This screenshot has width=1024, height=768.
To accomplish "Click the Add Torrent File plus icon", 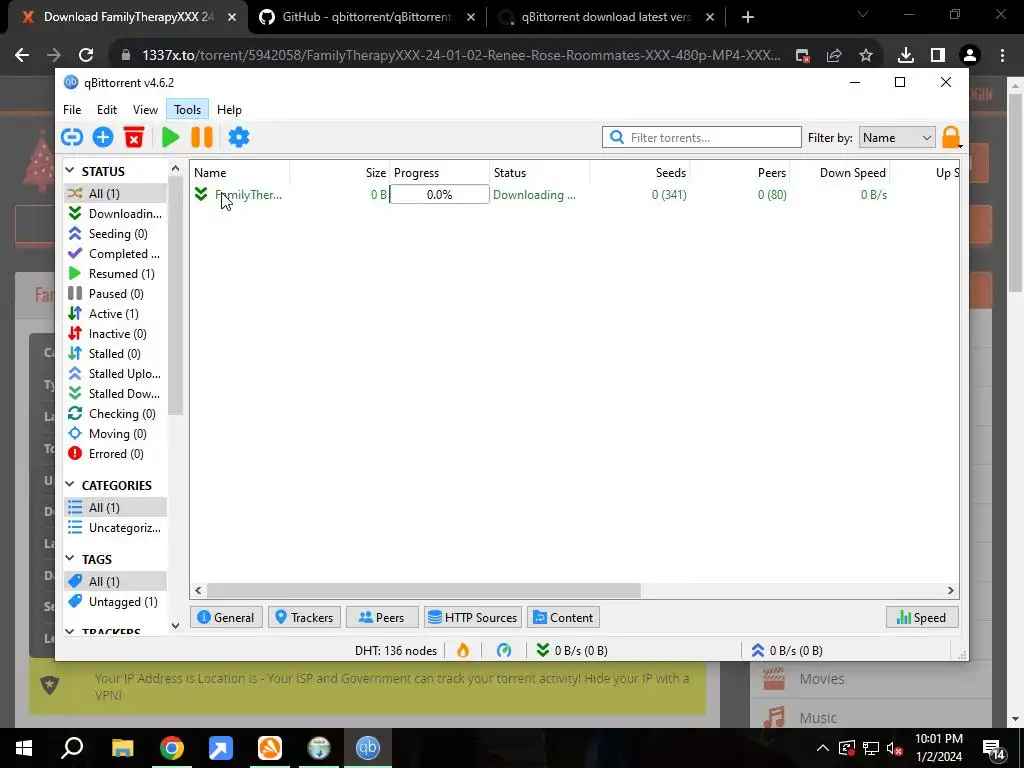I will [103, 137].
